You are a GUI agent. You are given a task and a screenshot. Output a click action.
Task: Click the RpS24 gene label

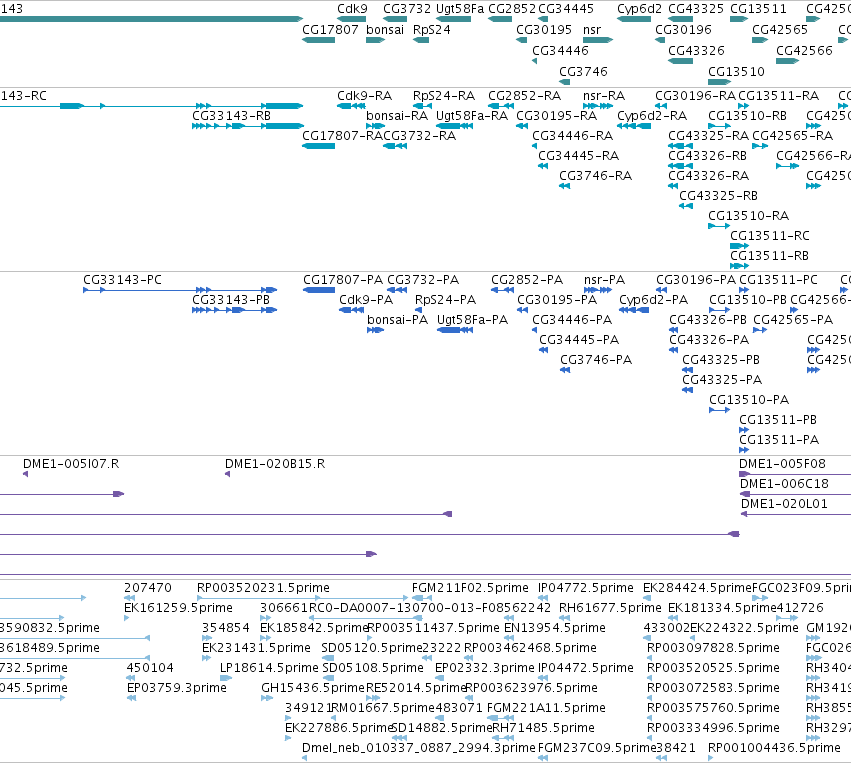click(431, 30)
